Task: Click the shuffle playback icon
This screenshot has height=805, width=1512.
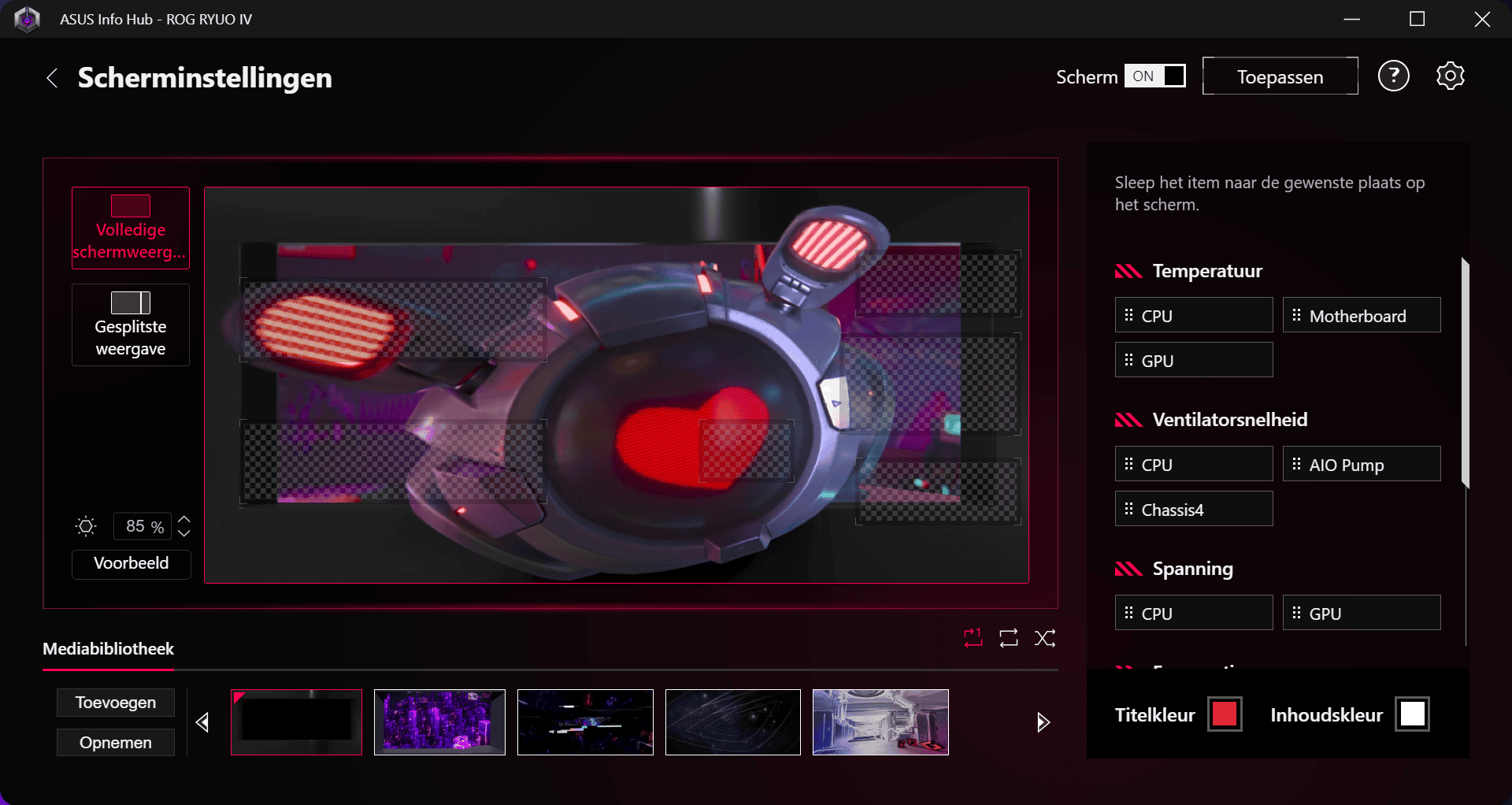Action: pyautogui.click(x=1045, y=638)
